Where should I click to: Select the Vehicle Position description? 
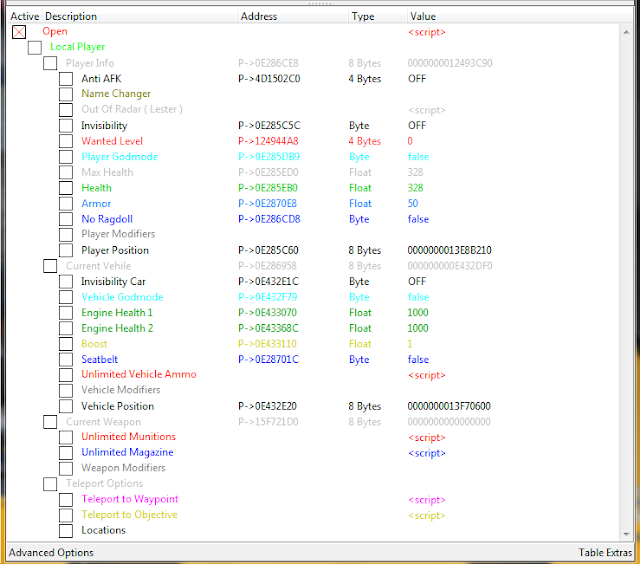[118, 406]
